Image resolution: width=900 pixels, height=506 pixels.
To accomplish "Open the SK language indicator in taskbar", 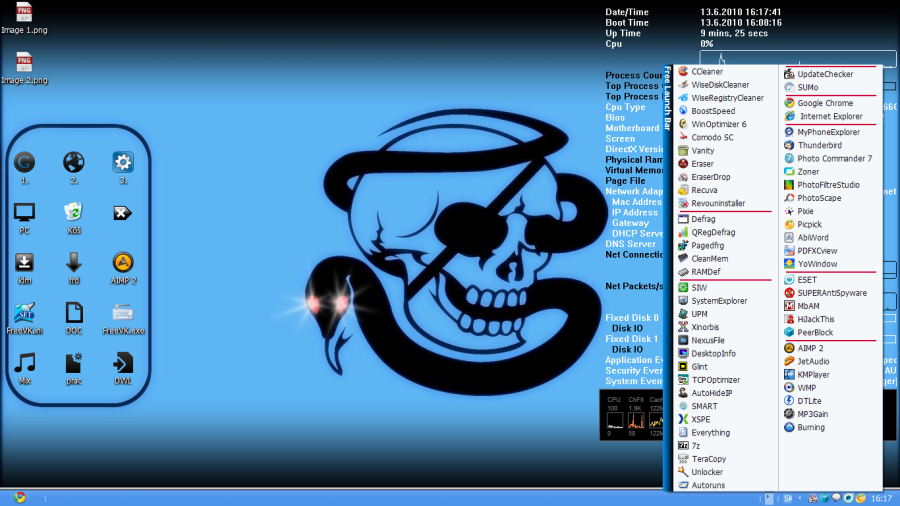I will [788, 497].
